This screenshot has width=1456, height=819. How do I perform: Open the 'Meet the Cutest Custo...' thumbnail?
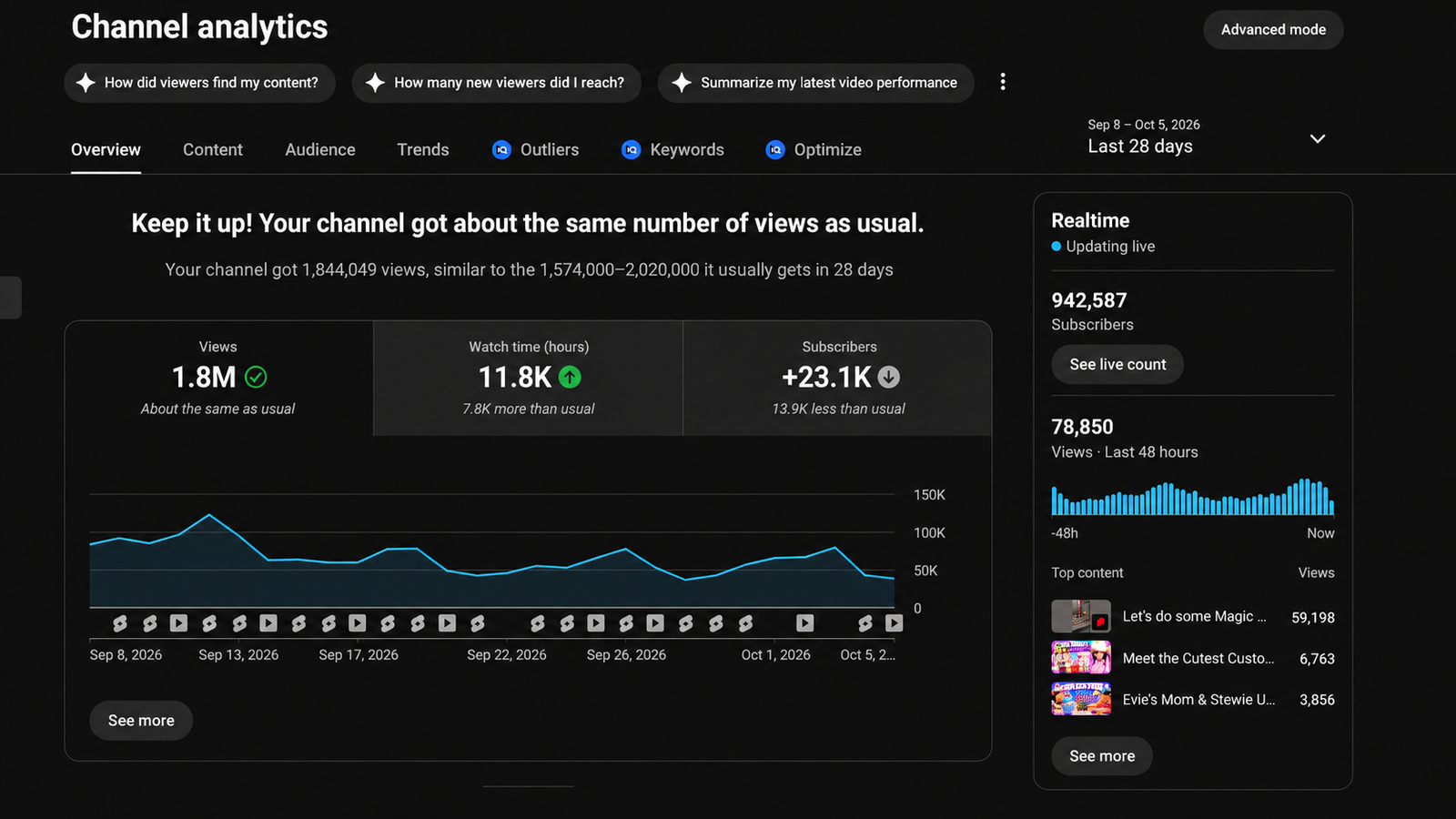pyautogui.click(x=1081, y=657)
